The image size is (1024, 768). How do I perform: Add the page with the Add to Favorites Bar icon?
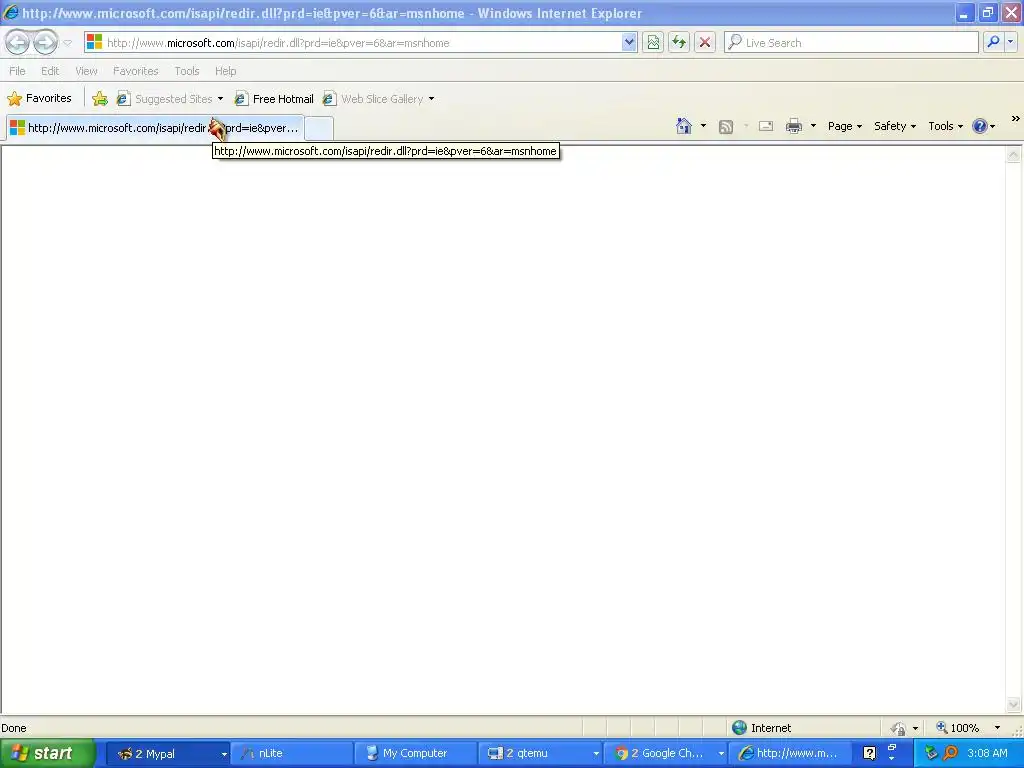tap(100, 99)
